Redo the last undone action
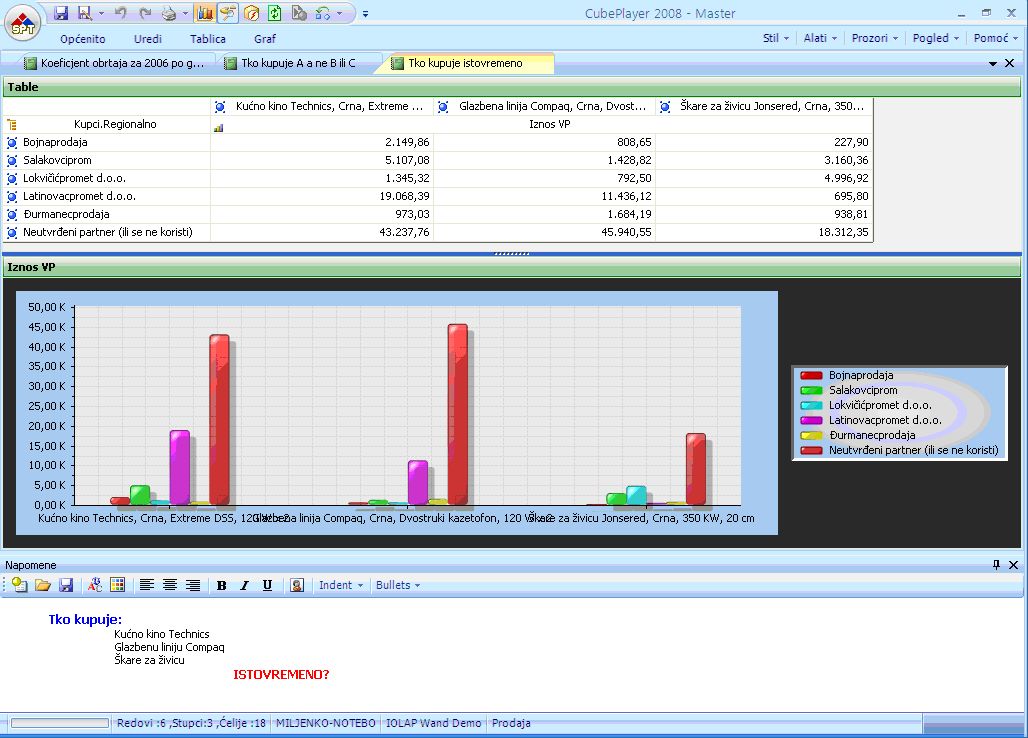The height and width of the screenshot is (738, 1028). point(145,13)
